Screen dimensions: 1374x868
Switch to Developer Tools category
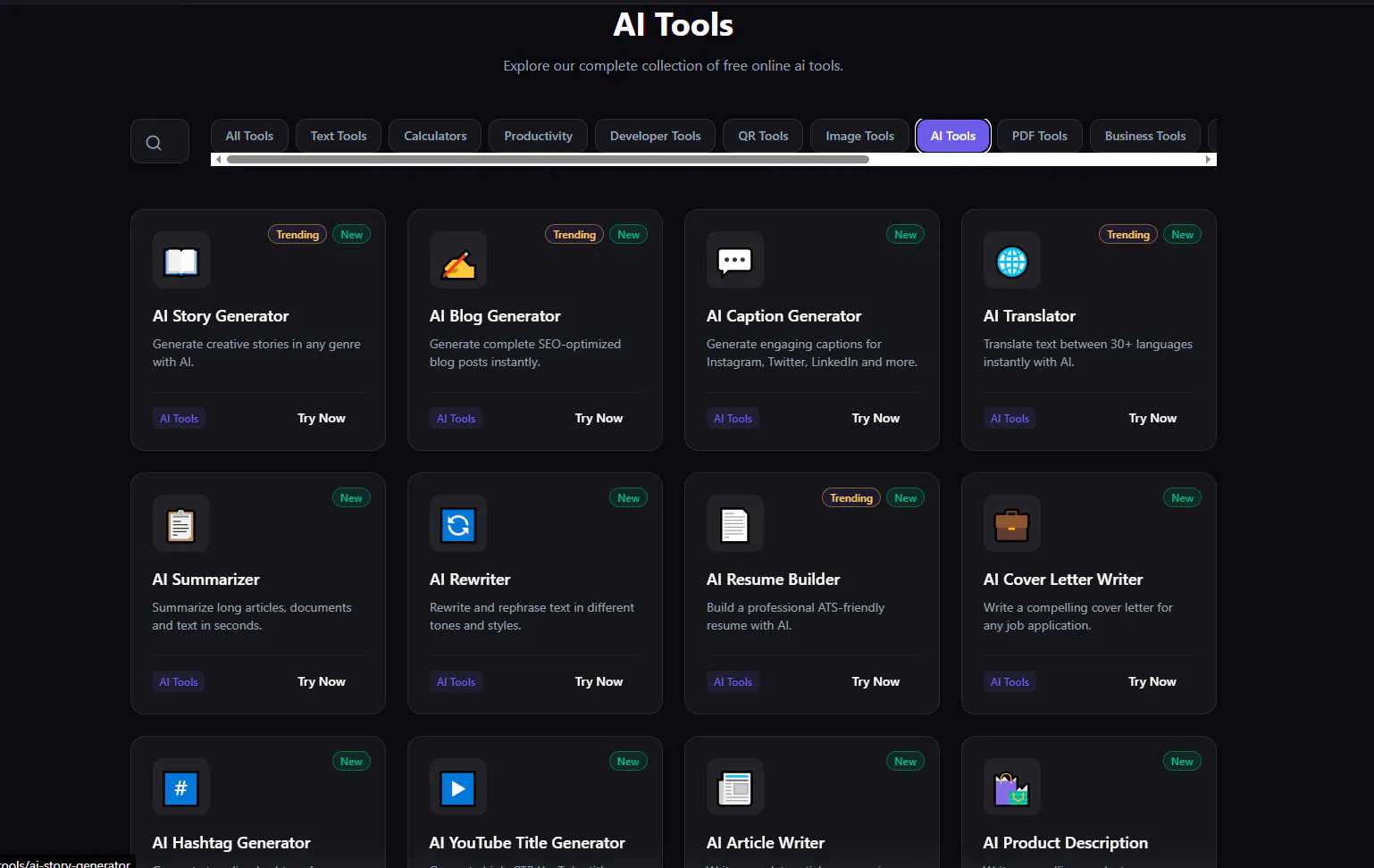point(655,136)
